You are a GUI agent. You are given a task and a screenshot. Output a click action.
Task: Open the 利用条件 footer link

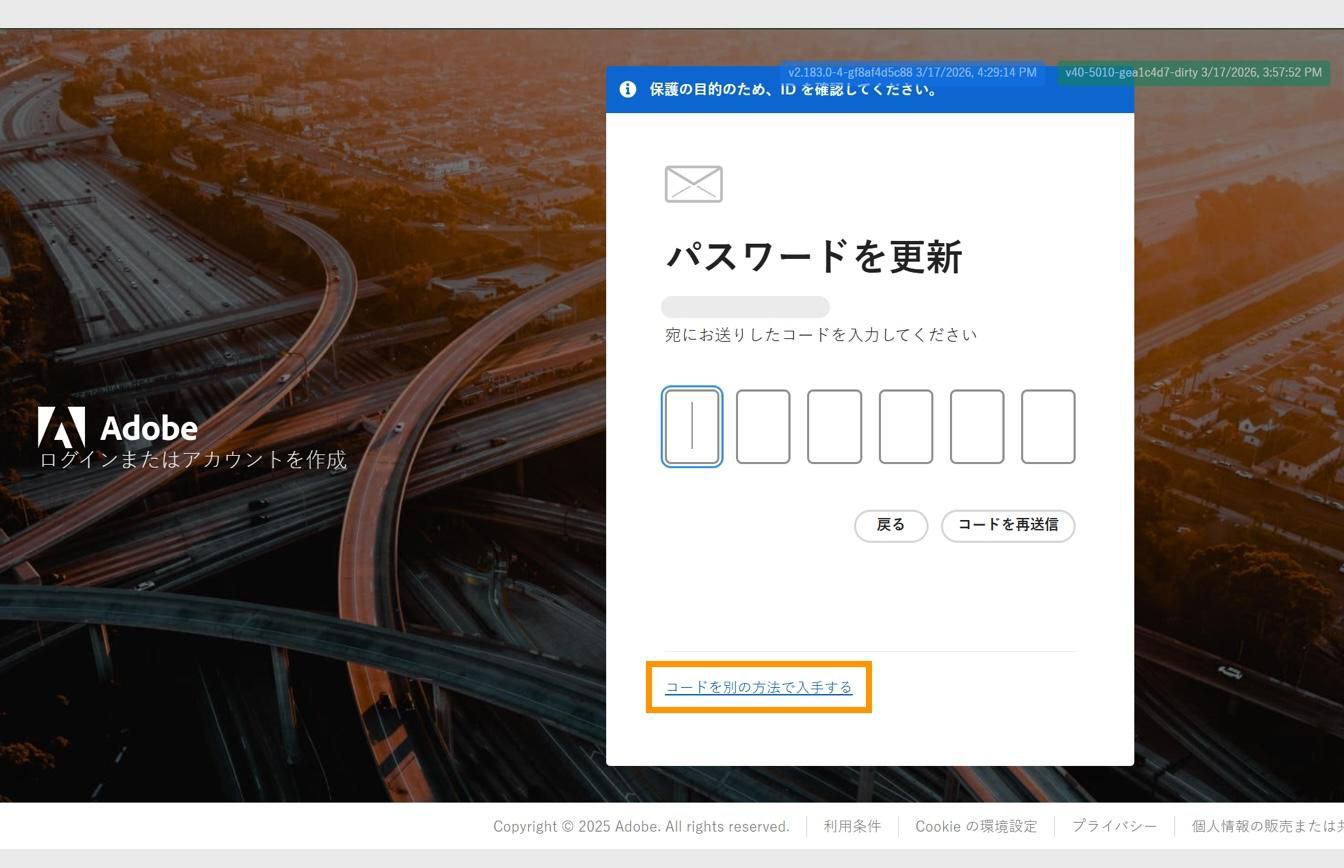tap(852, 826)
